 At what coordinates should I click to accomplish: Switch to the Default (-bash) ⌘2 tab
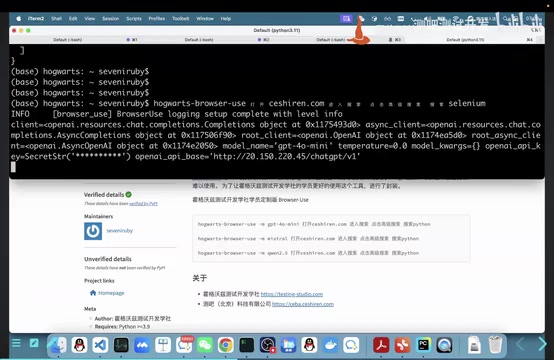207,40
